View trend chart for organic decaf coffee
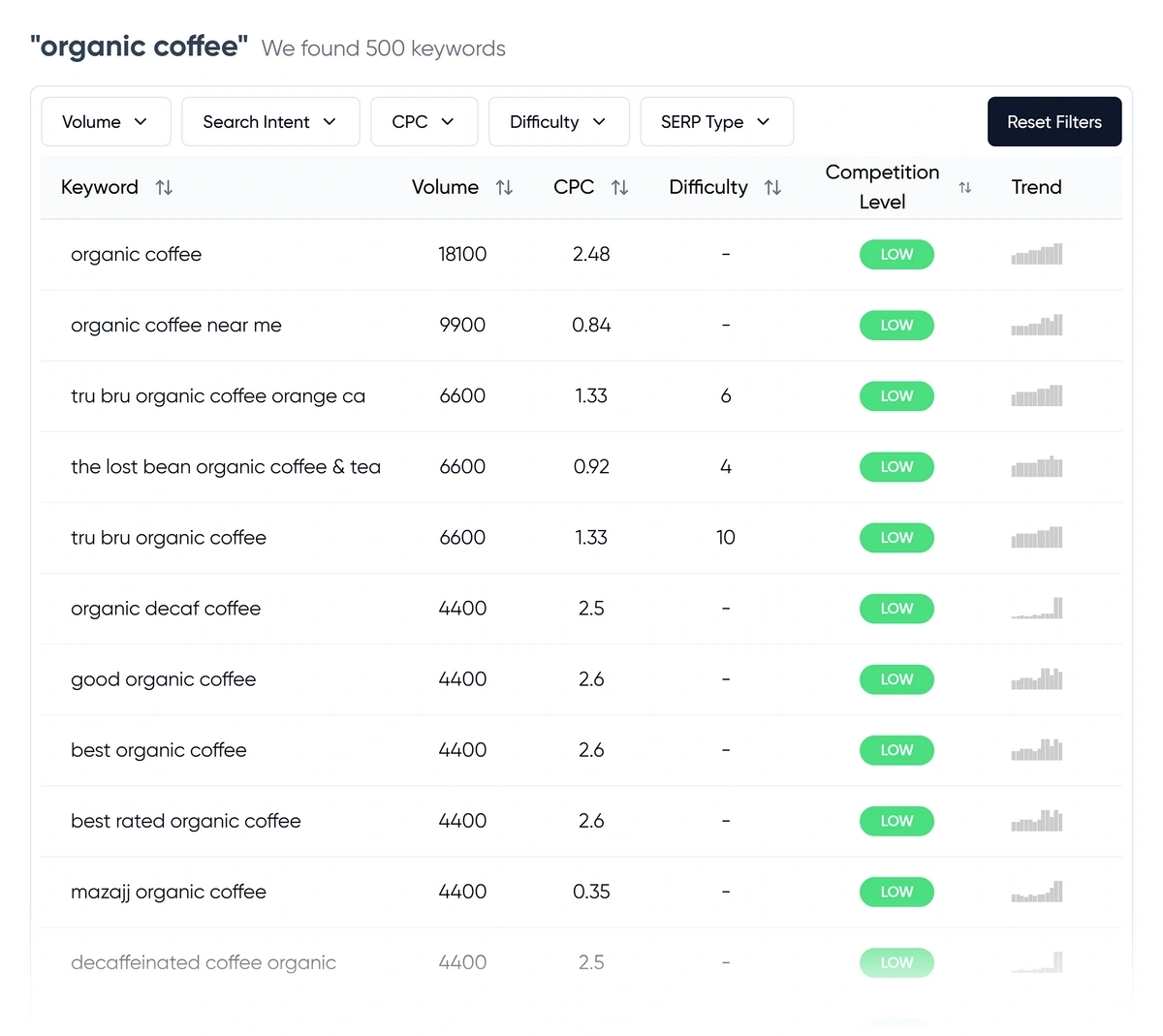The image size is (1163, 1036). pos(1037,608)
